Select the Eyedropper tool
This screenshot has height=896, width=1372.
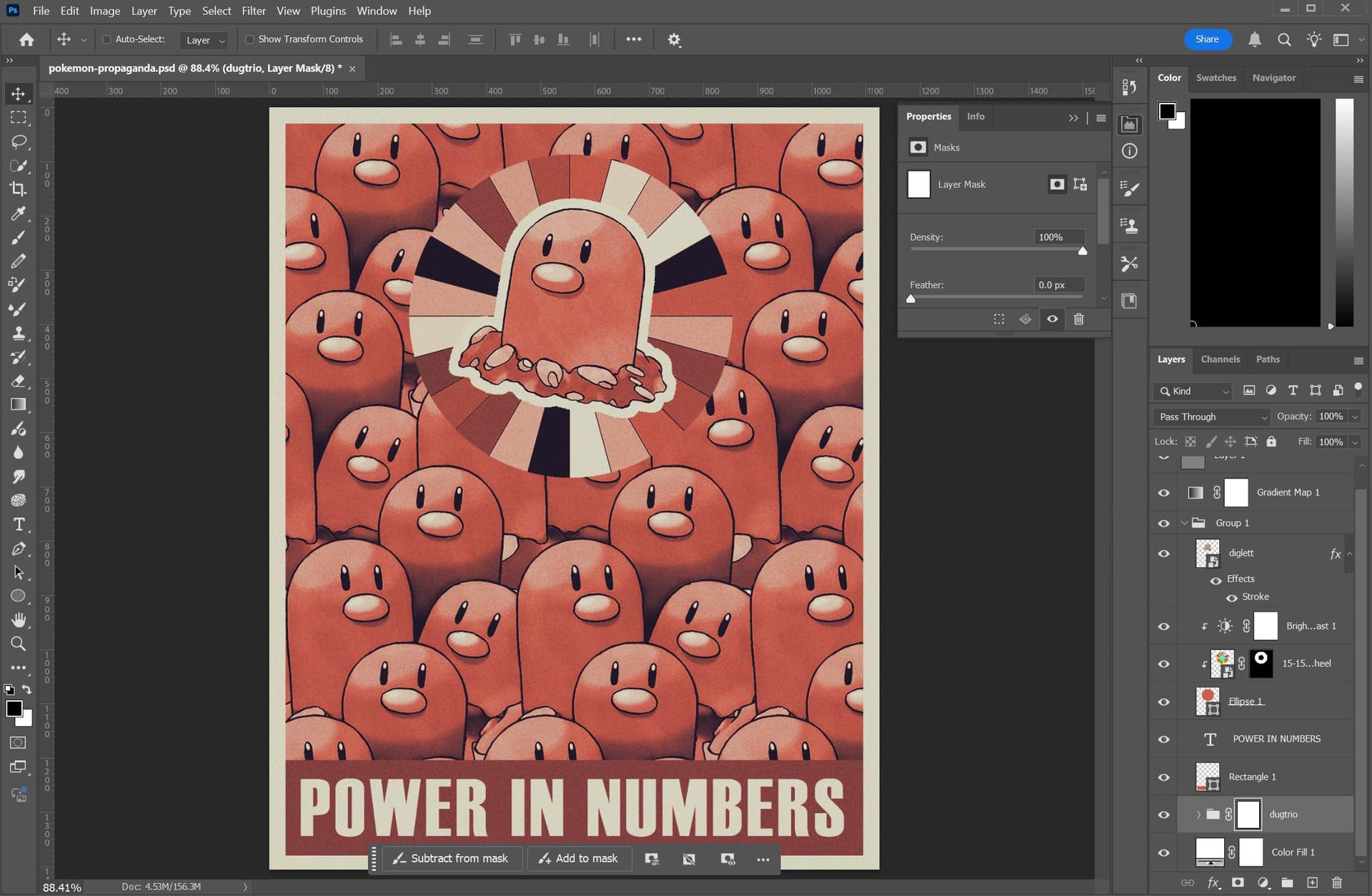coord(19,214)
